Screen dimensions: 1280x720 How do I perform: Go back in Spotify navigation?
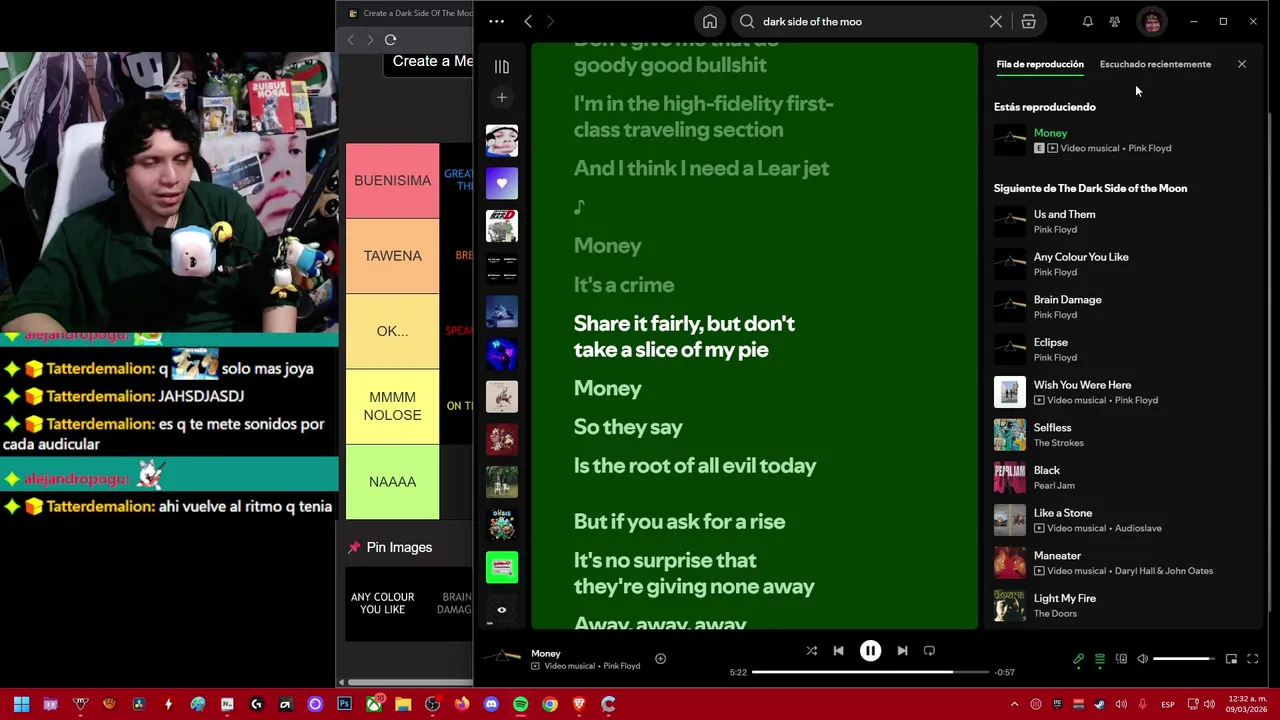point(528,21)
